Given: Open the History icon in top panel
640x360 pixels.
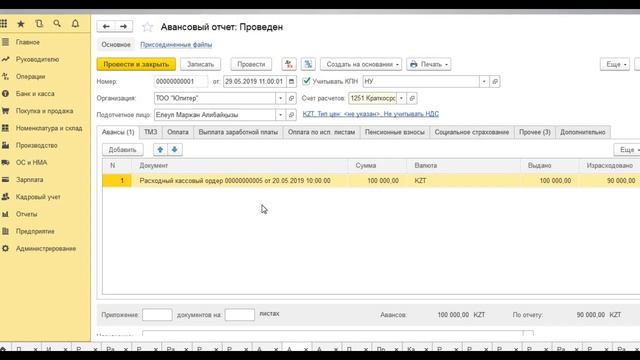Looking at the screenshot, I should [39, 24].
